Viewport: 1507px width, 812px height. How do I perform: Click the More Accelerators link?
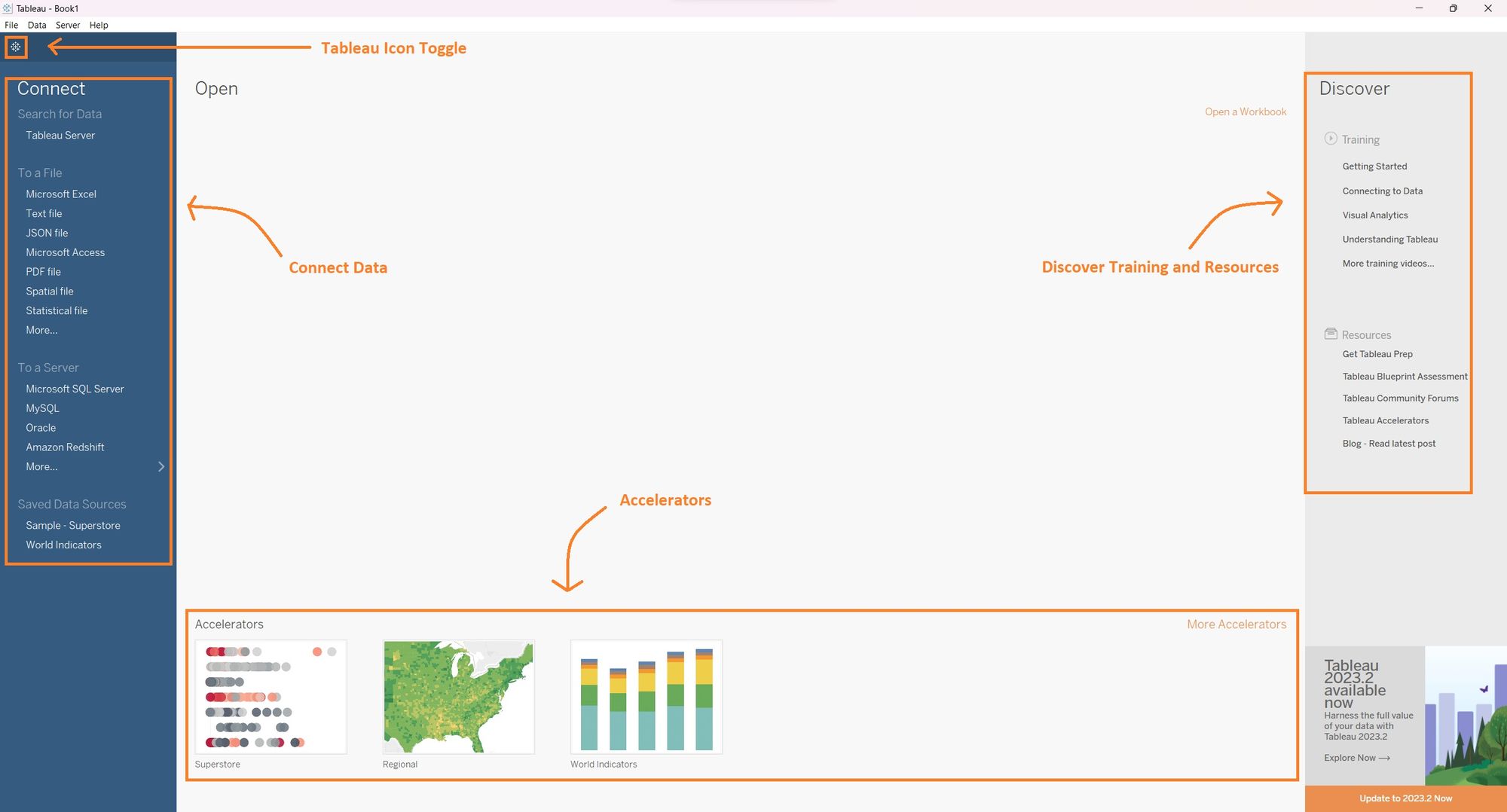tap(1236, 624)
